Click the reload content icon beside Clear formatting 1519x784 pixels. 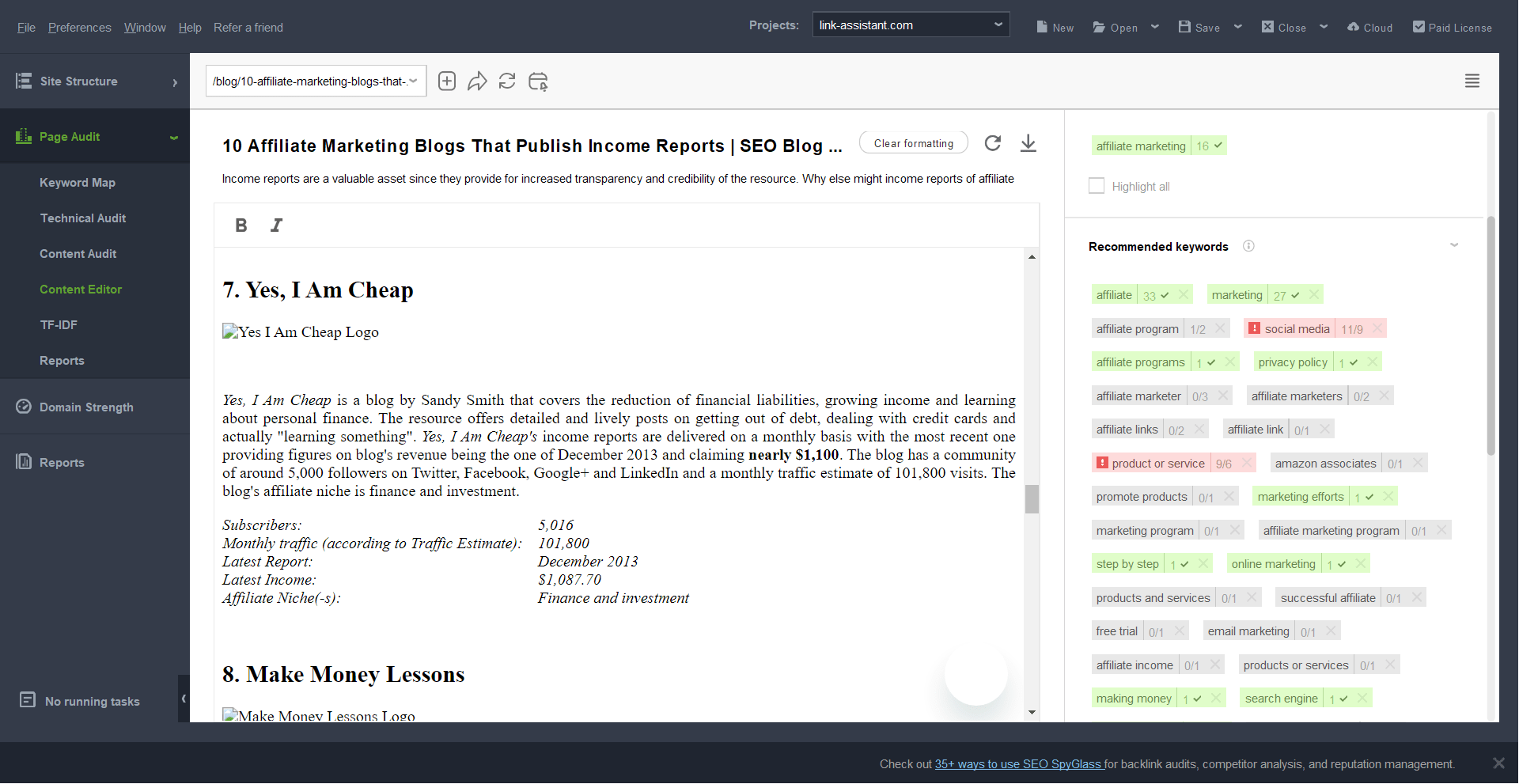[x=993, y=143]
